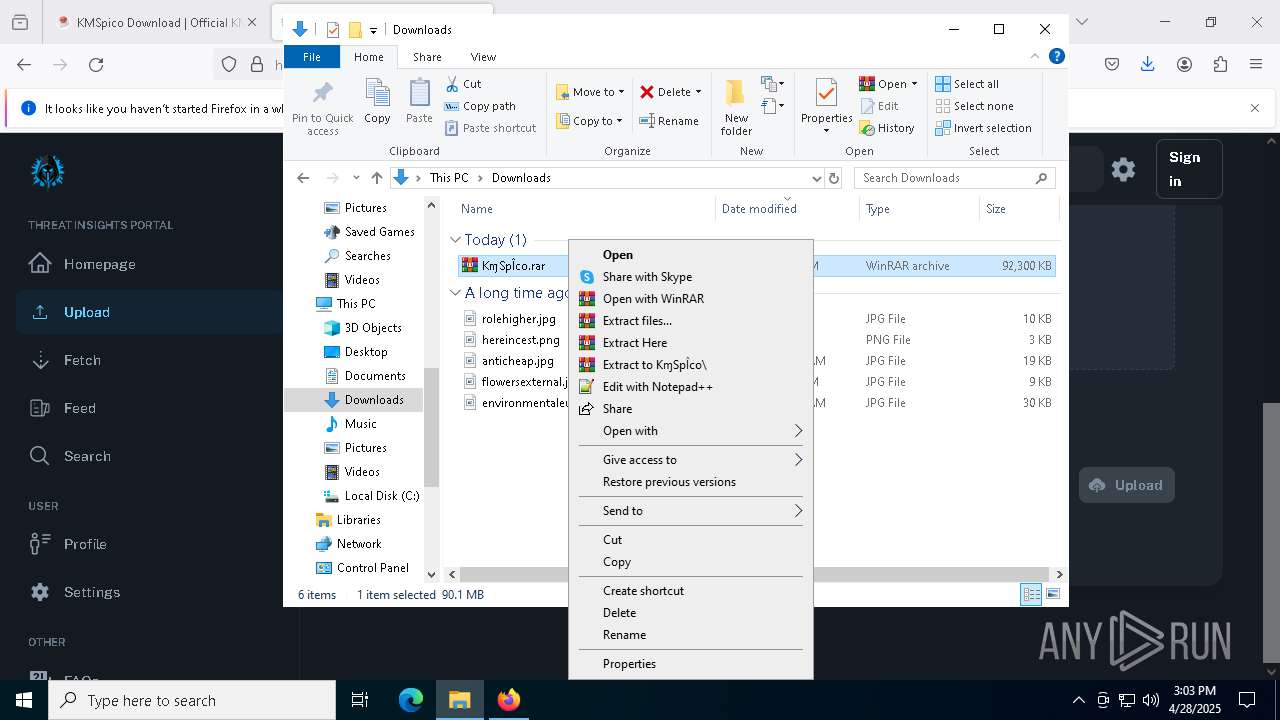This screenshot has width=1280, height=720.
Task: Click Select all in ribbon
Action: pos(967,84)
